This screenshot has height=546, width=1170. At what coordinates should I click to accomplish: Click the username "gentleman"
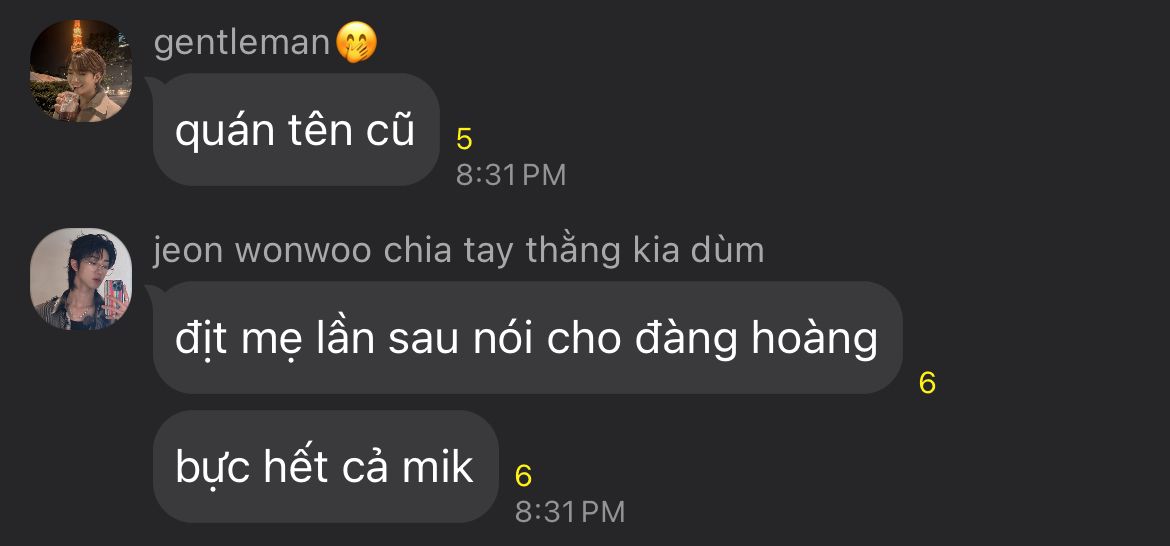click(x=242, y=43)
